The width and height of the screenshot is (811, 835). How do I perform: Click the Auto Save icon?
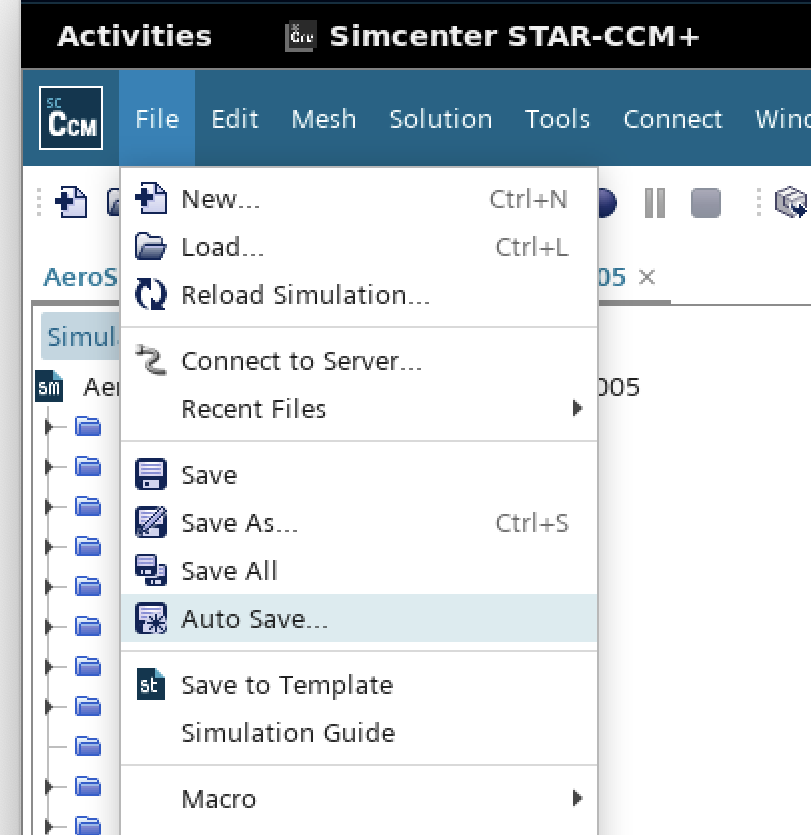pyautogui.click(x=151, y=618)
